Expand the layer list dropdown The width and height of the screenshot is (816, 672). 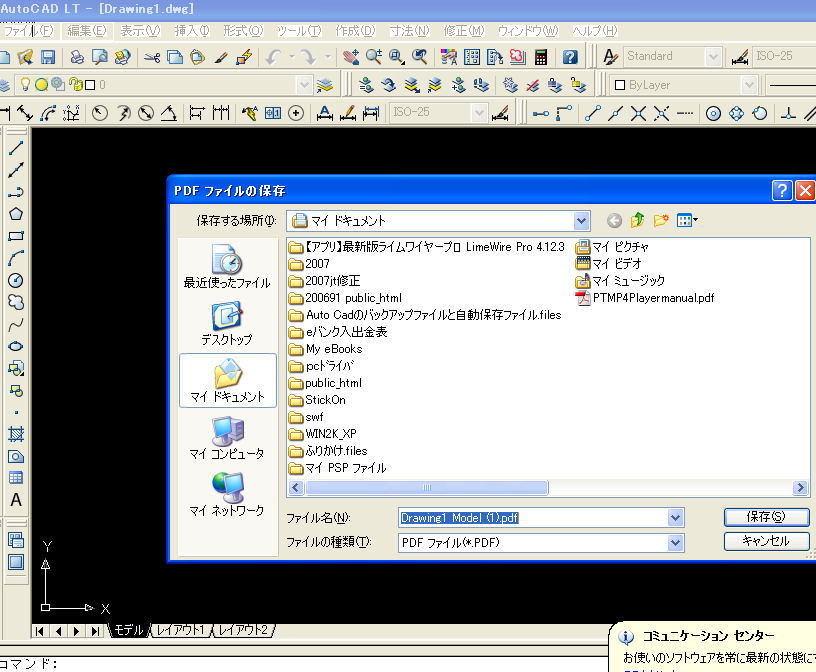[x=304, y=84]
